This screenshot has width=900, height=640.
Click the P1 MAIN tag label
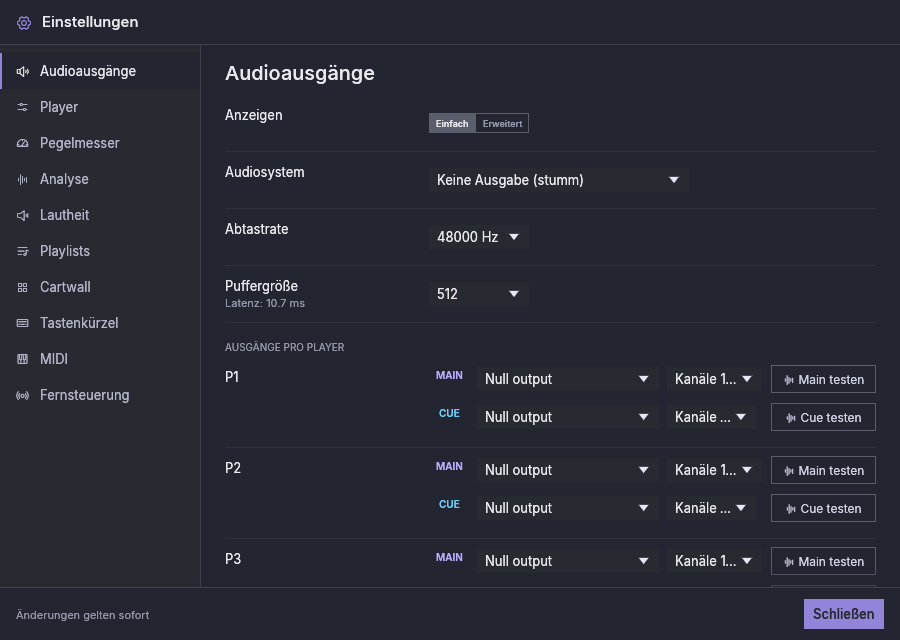[449, 375]
